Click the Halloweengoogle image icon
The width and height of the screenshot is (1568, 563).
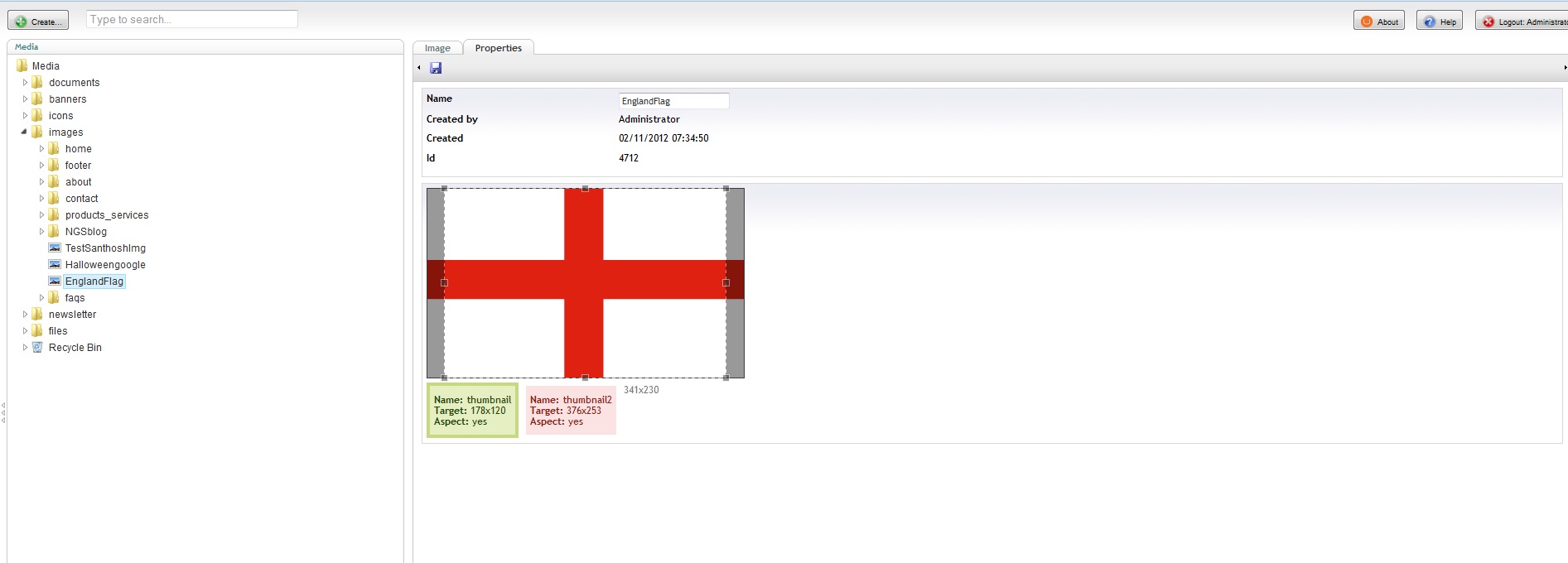(x=55, y=264)
